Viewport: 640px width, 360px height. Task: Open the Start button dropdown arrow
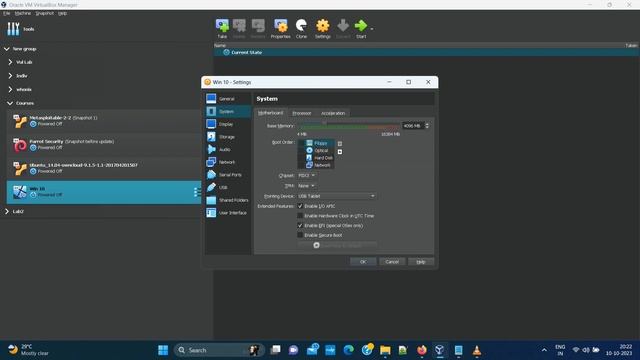coord(371,29)
